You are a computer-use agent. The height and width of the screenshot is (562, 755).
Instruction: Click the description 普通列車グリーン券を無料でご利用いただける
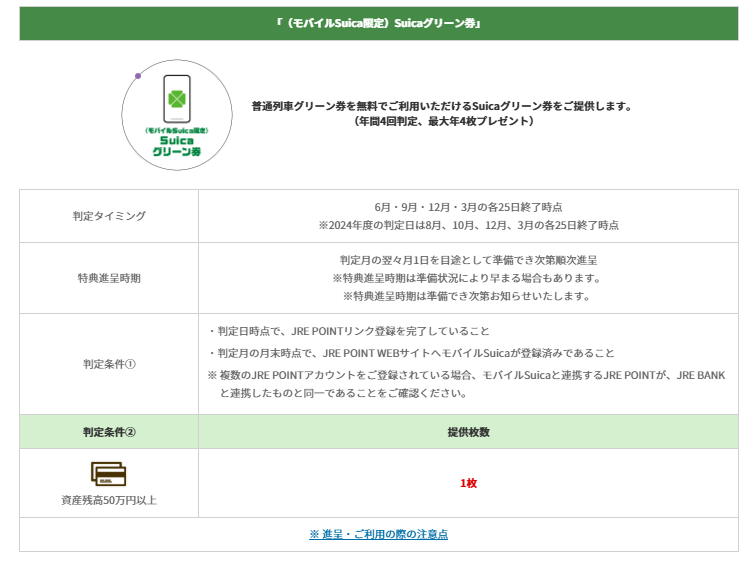click(x=443, y=106)
